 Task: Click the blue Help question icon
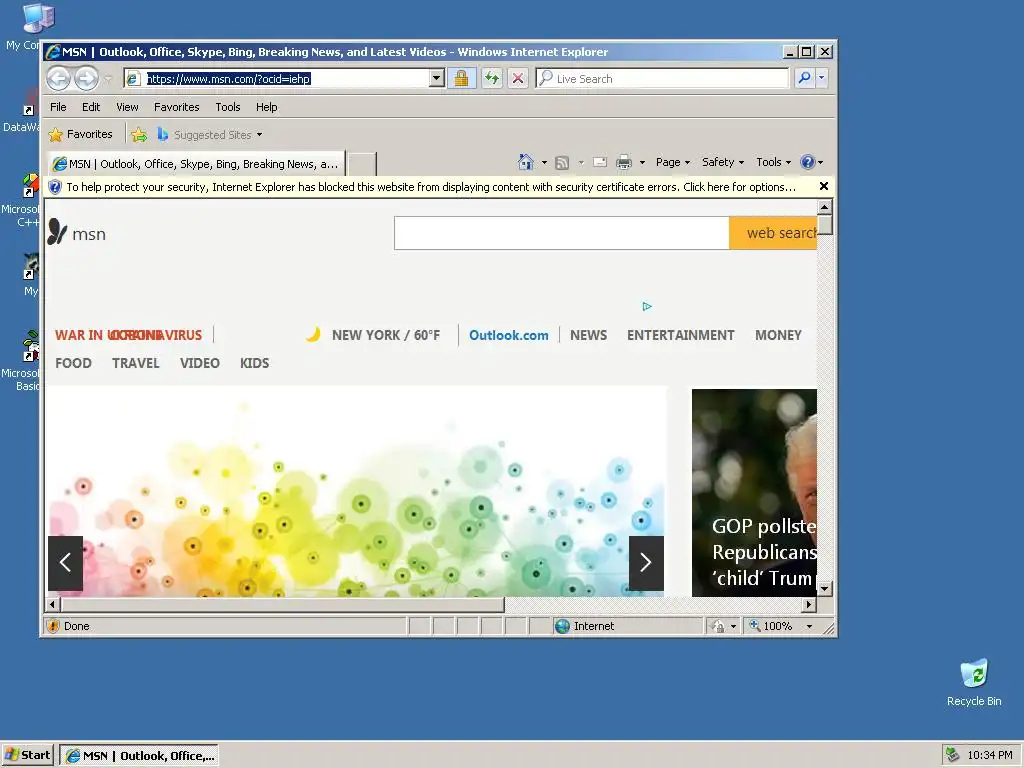pyautogui.click(x=808, y=162)
